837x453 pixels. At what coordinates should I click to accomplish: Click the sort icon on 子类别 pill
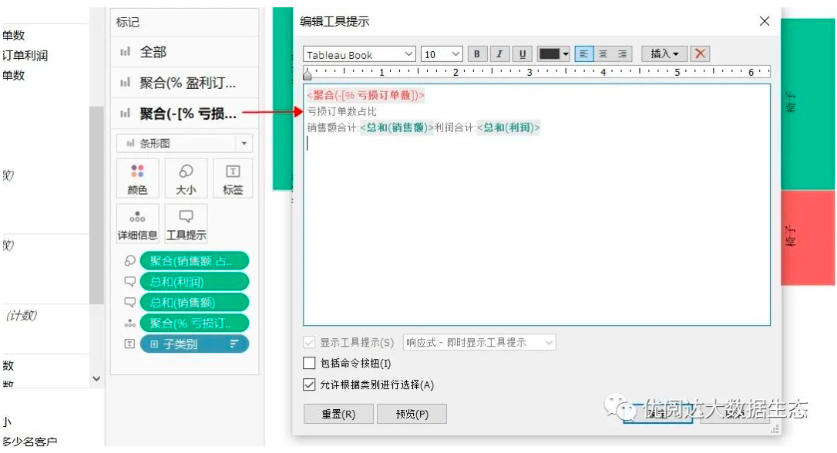pos(234,344)
